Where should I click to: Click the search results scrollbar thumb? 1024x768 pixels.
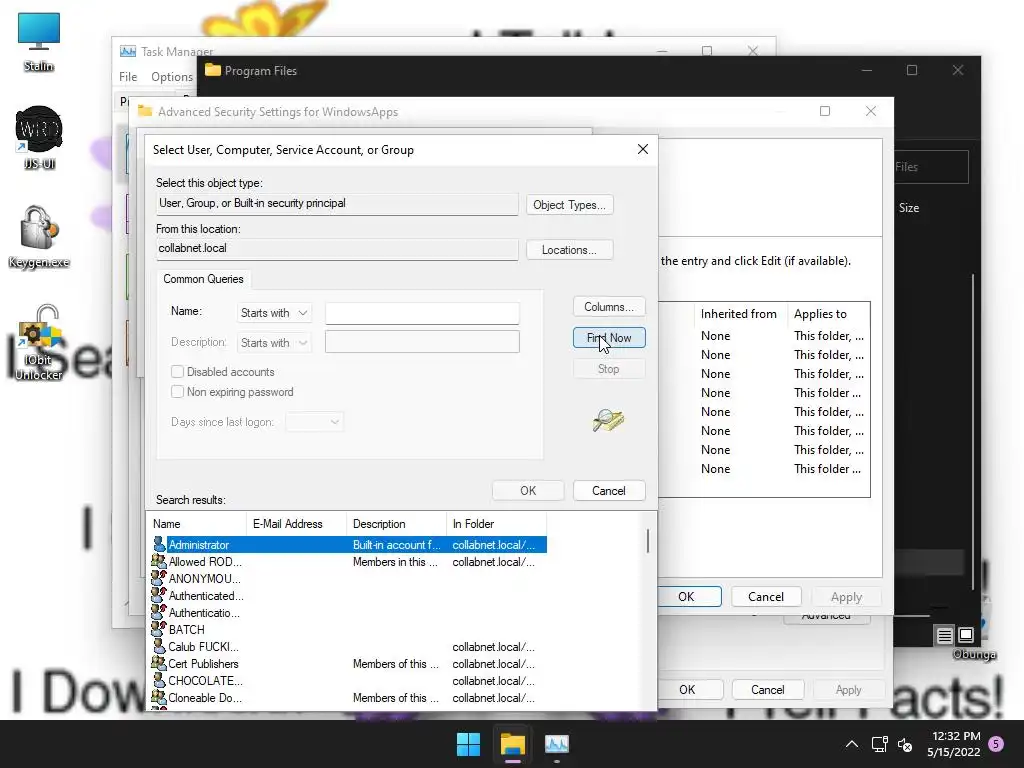(648, 541)
